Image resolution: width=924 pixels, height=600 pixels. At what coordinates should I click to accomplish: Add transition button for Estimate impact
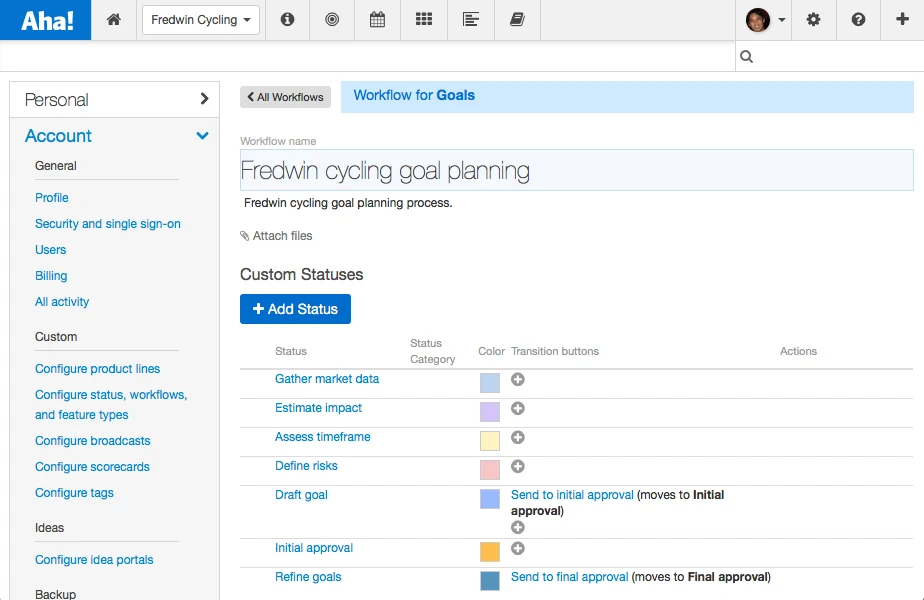point(518,408)
